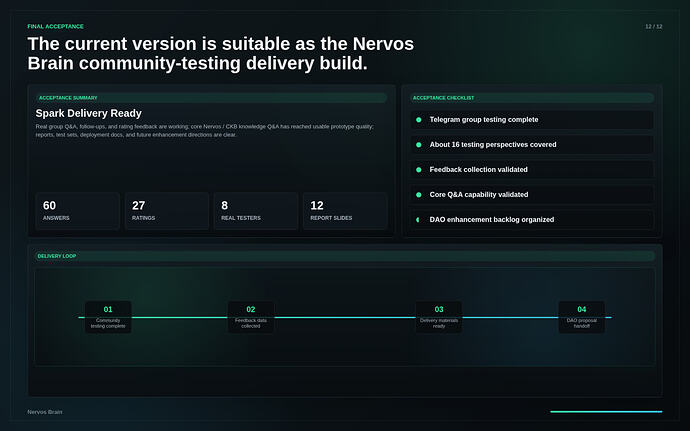Click the Acceptance Summary header label
The height and width of the screenshot is (431, 690).
(68, 98)
